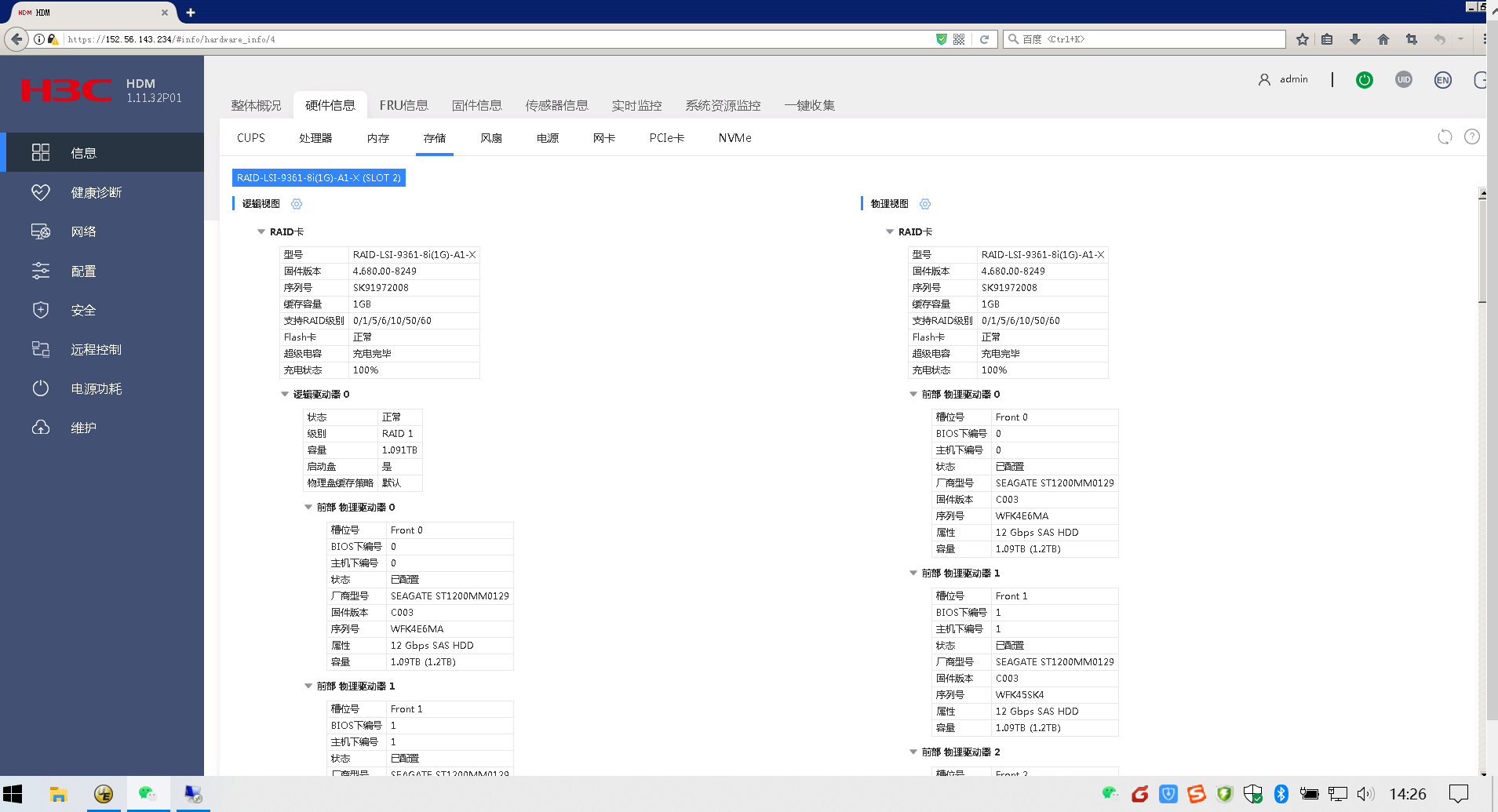
Task: Click the H3C logo
Action: [66, 90]
